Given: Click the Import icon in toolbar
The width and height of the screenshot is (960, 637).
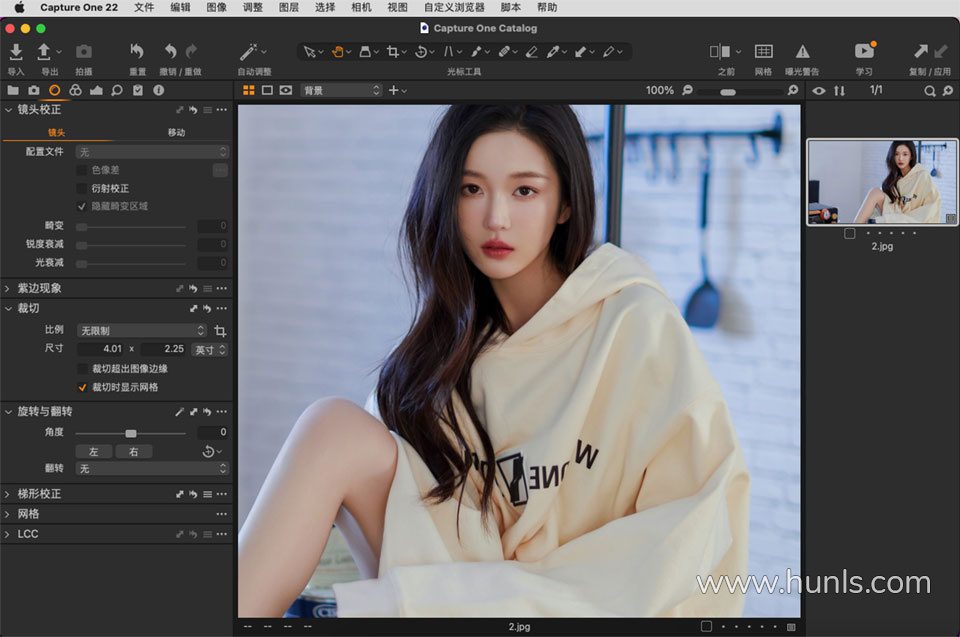Looking at the screenshot, I should click(x=16, y=52).
